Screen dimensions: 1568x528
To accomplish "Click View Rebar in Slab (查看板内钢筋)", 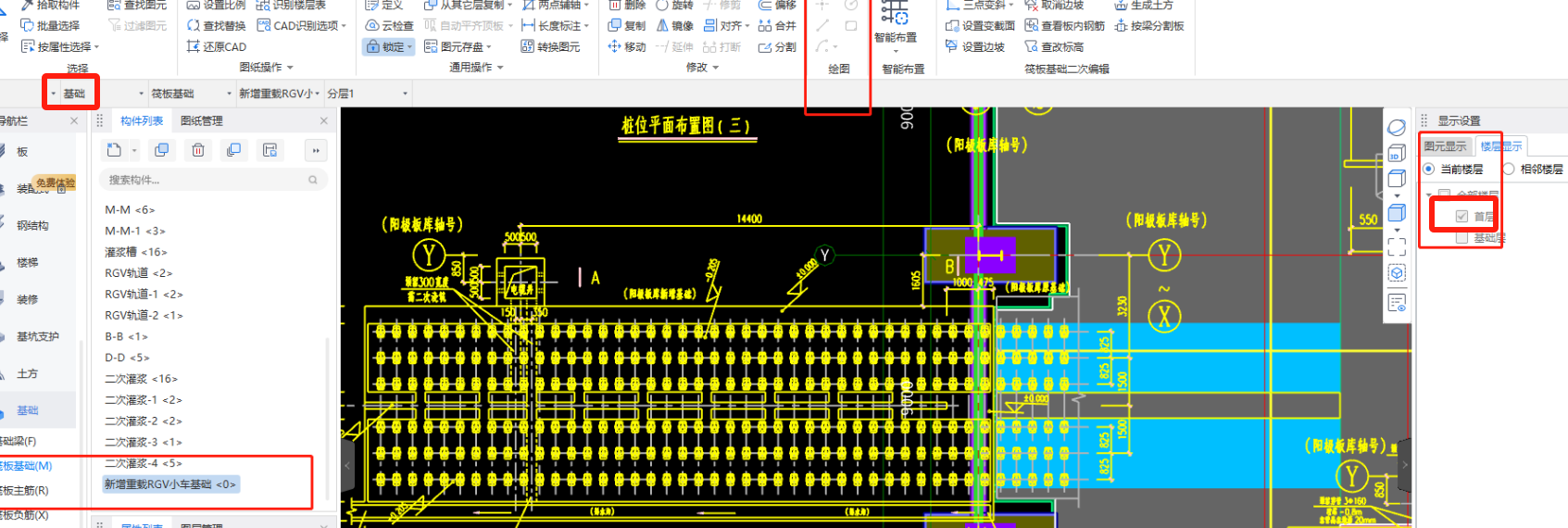I will point(1065,26).
